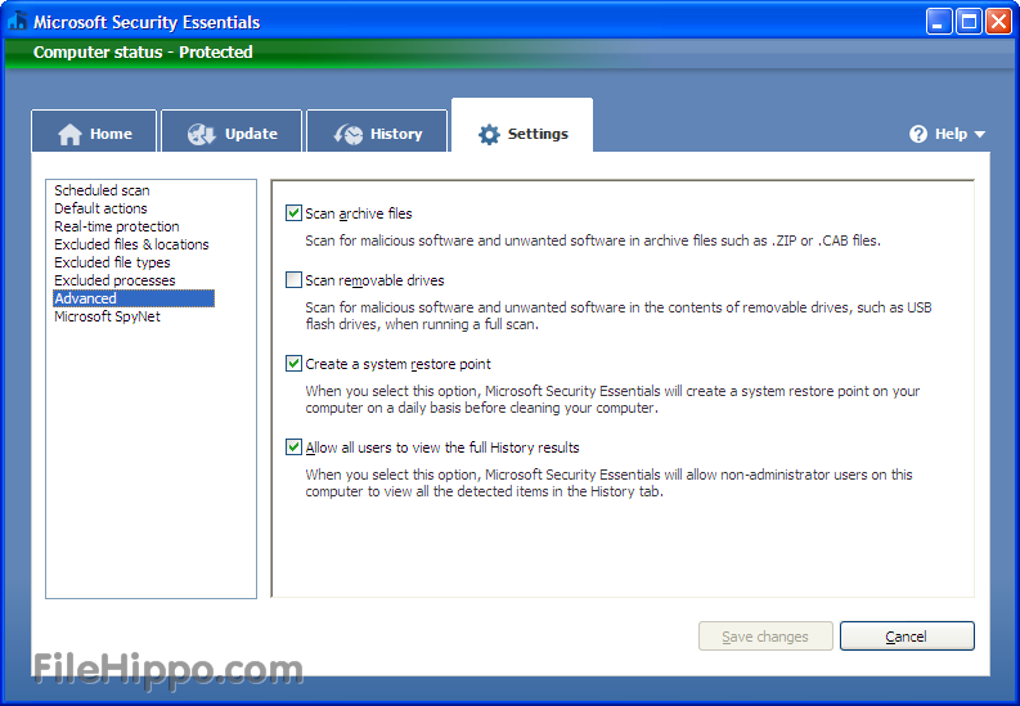Select Excluded files & locations
This screenshot has width=1020, height=706.
pos(131,244)
